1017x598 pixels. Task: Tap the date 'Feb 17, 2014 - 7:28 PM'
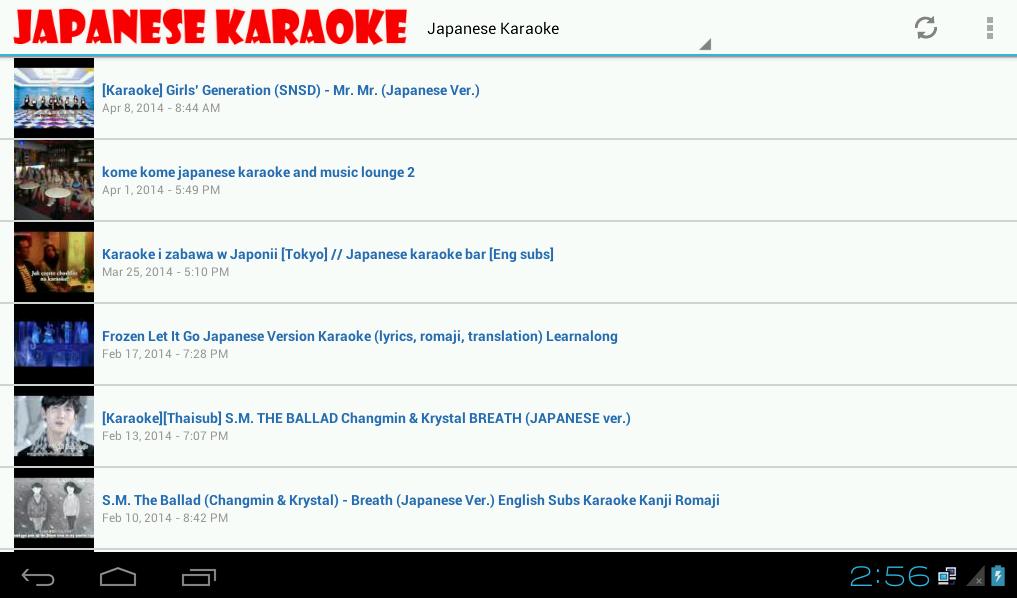click(x=165, y=354)
